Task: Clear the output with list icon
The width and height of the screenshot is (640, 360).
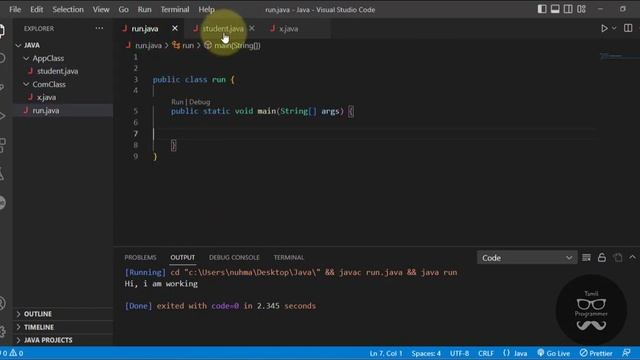Action: coord(586,258)
